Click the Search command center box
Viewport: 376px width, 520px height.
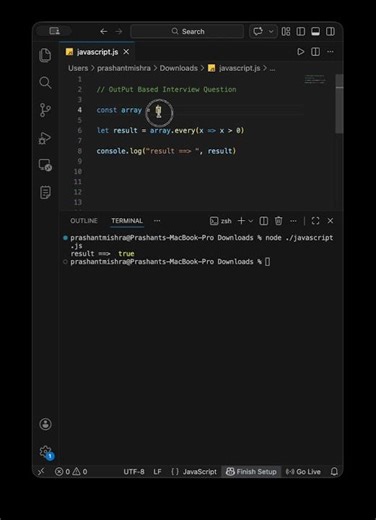click(x=187, y=32)
